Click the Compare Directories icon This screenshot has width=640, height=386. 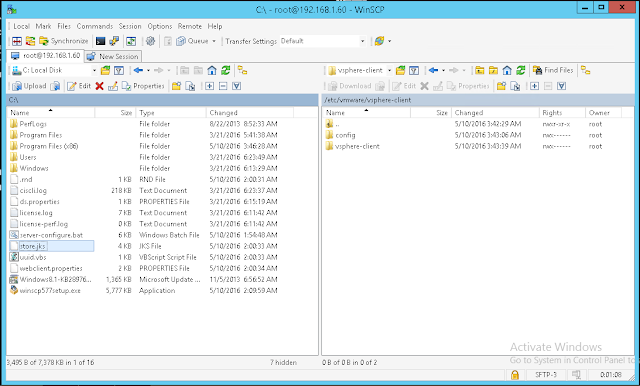pos(17,41)
